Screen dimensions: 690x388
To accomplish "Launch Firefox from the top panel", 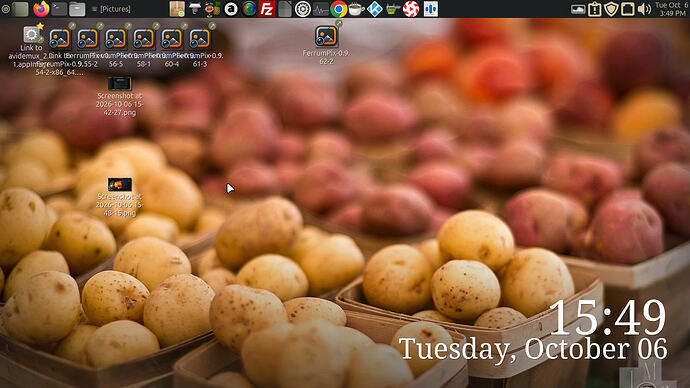I will [x=41, y=9].
